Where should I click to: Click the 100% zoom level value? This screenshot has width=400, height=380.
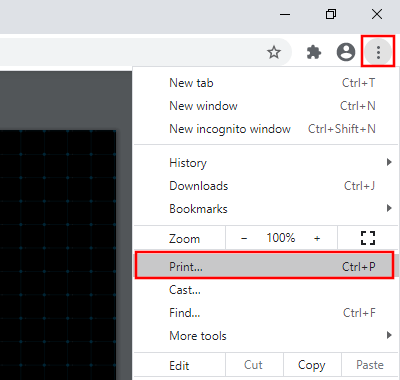click(x=281, y=238)
